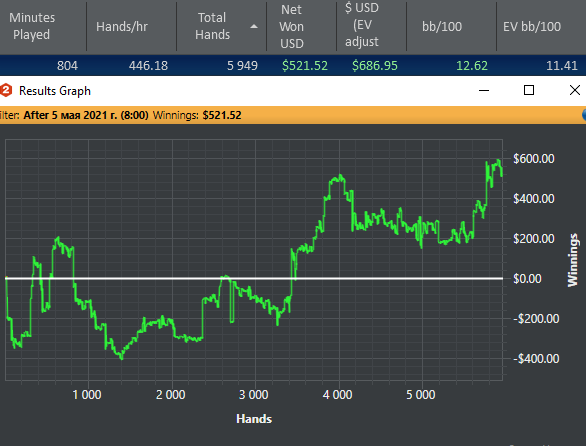Click the 1 000 x-axis label
This screenshot has height=446, width=586.
click(87, 394)
